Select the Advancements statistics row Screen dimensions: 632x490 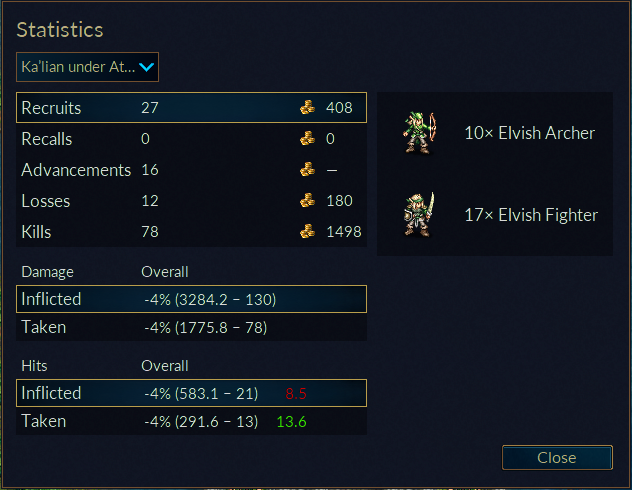pyautogui.click(x=191, y=170)
